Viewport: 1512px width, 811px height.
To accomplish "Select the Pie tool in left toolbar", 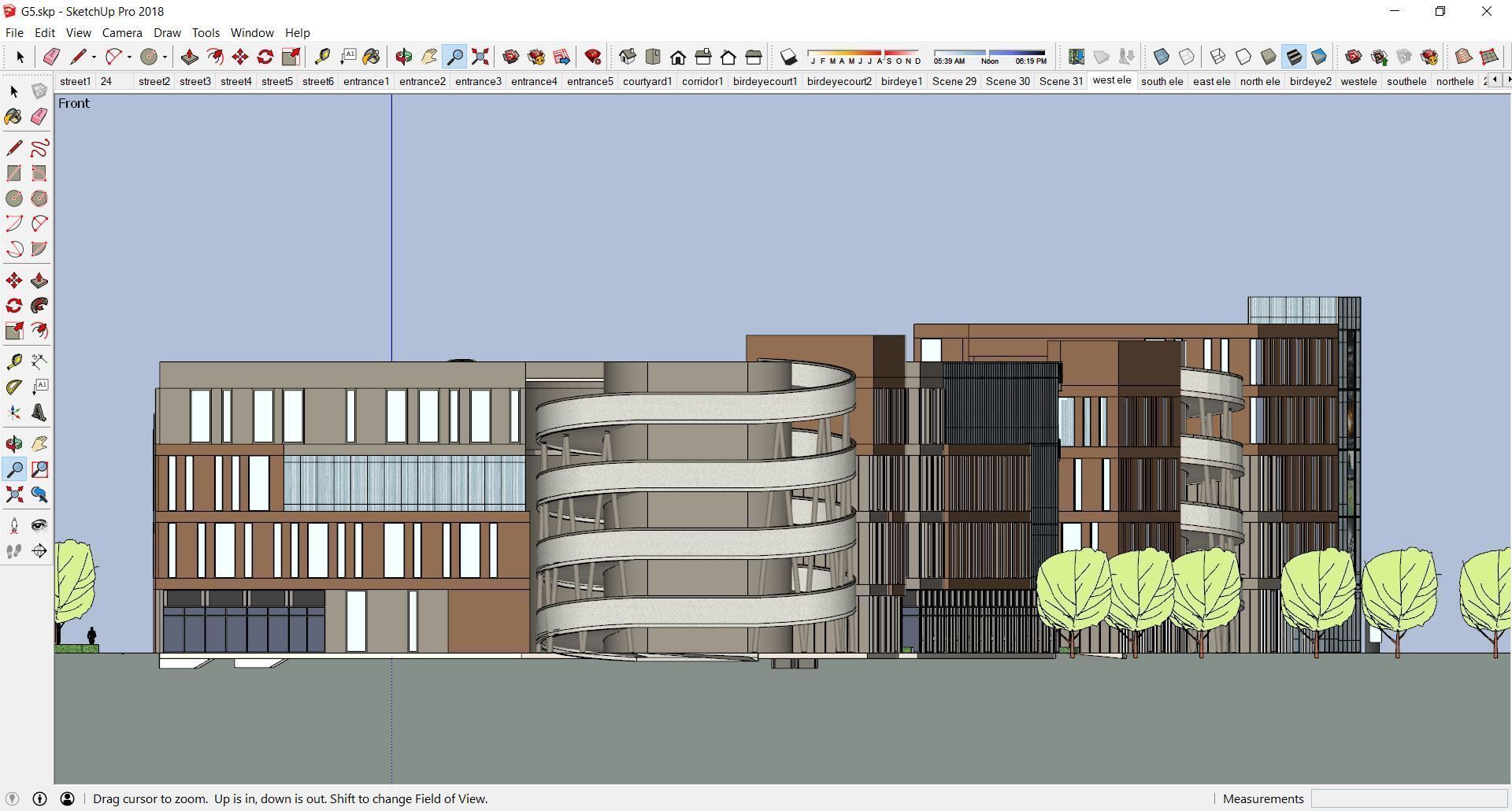I will pyautogui.click(x=39, y=249).
